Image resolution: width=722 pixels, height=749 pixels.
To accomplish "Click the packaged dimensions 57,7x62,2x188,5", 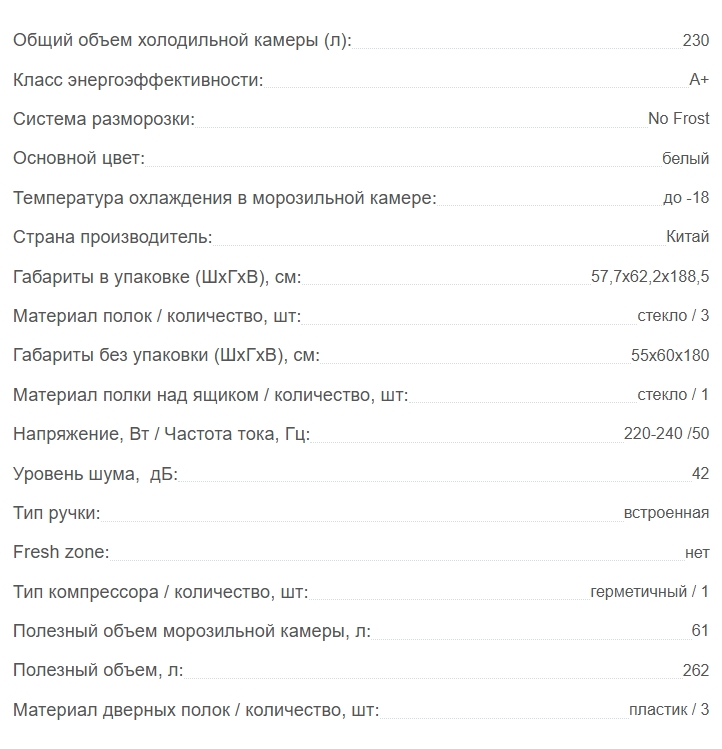I will click(x=650, y=277).
